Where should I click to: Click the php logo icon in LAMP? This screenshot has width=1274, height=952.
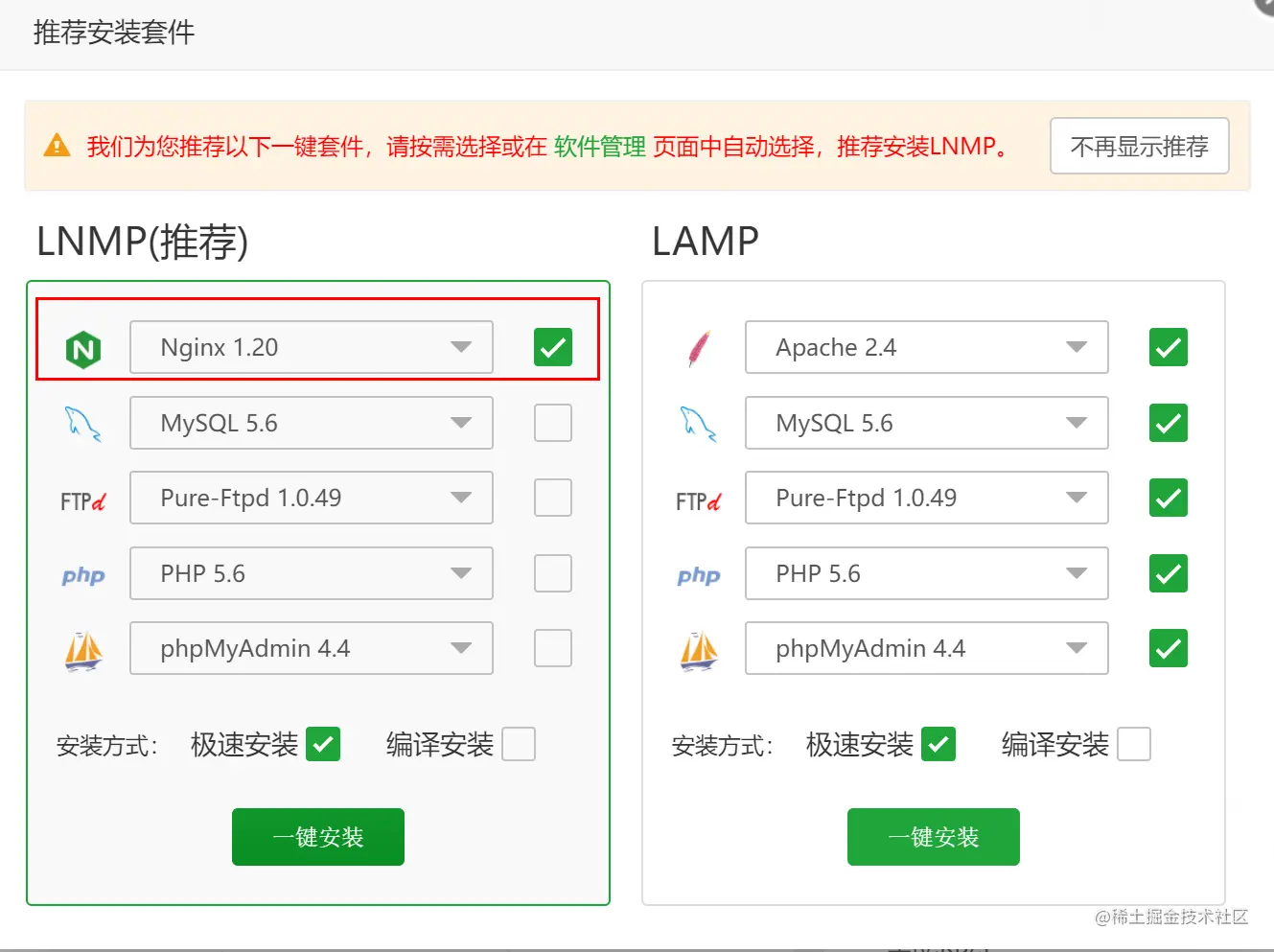click(699, 575)
